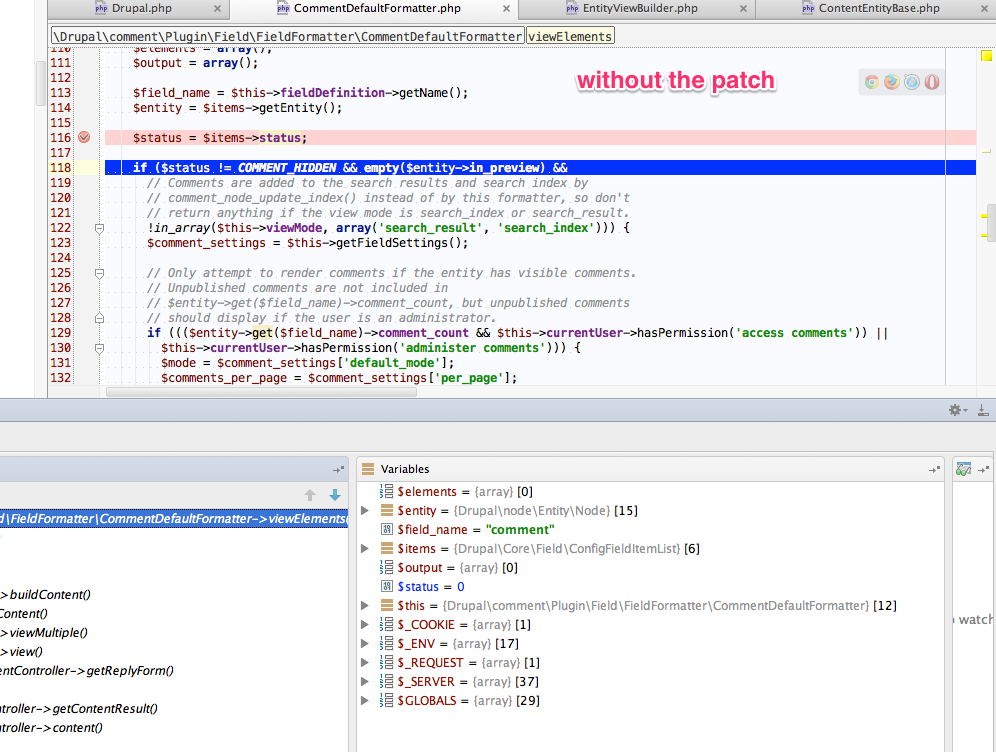This screenshot has height=752, width=996.
Task: Open in Safari browser icon
Action: (x=912, y=82)
